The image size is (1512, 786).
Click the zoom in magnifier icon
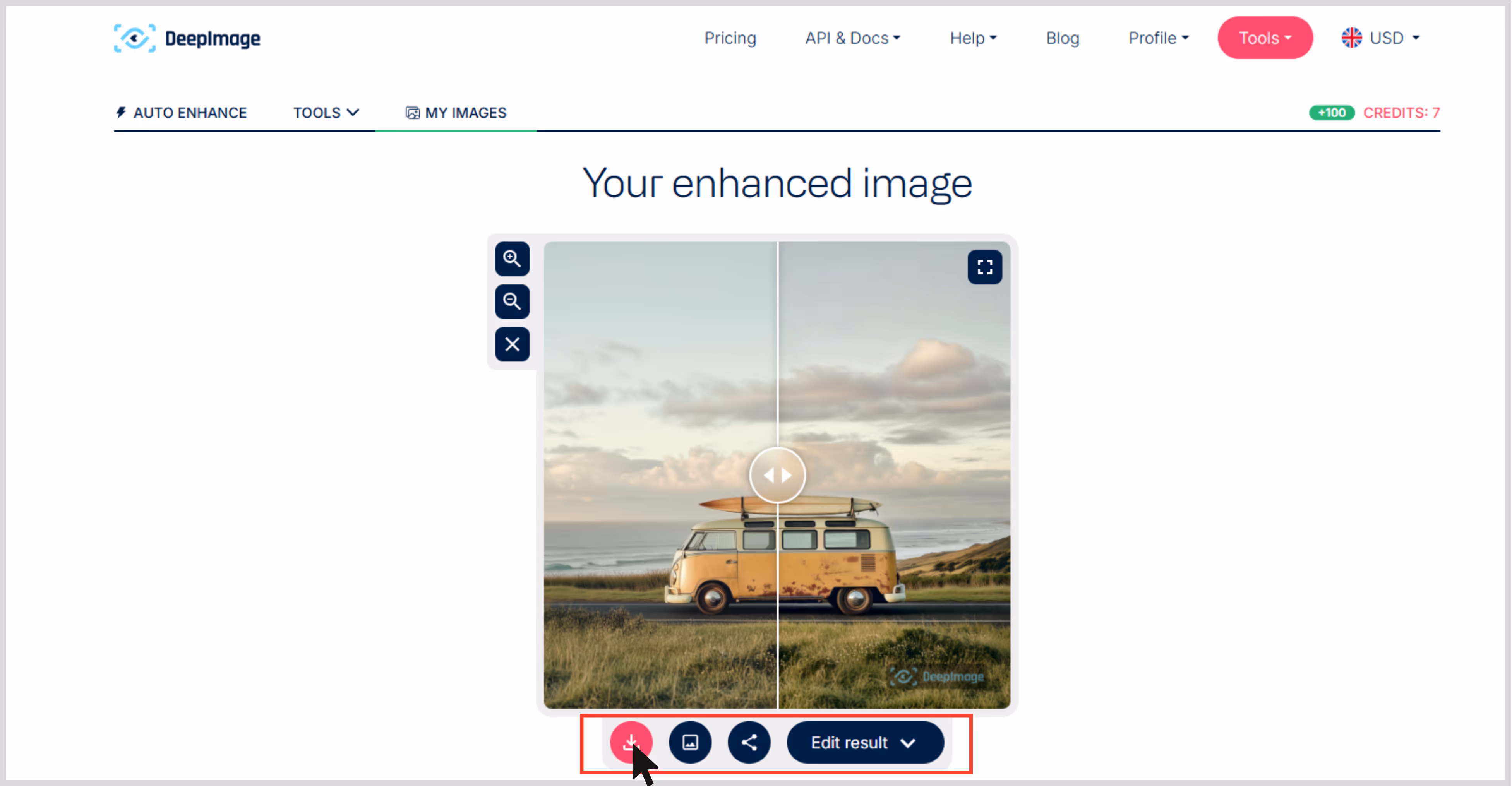(512, 258)
